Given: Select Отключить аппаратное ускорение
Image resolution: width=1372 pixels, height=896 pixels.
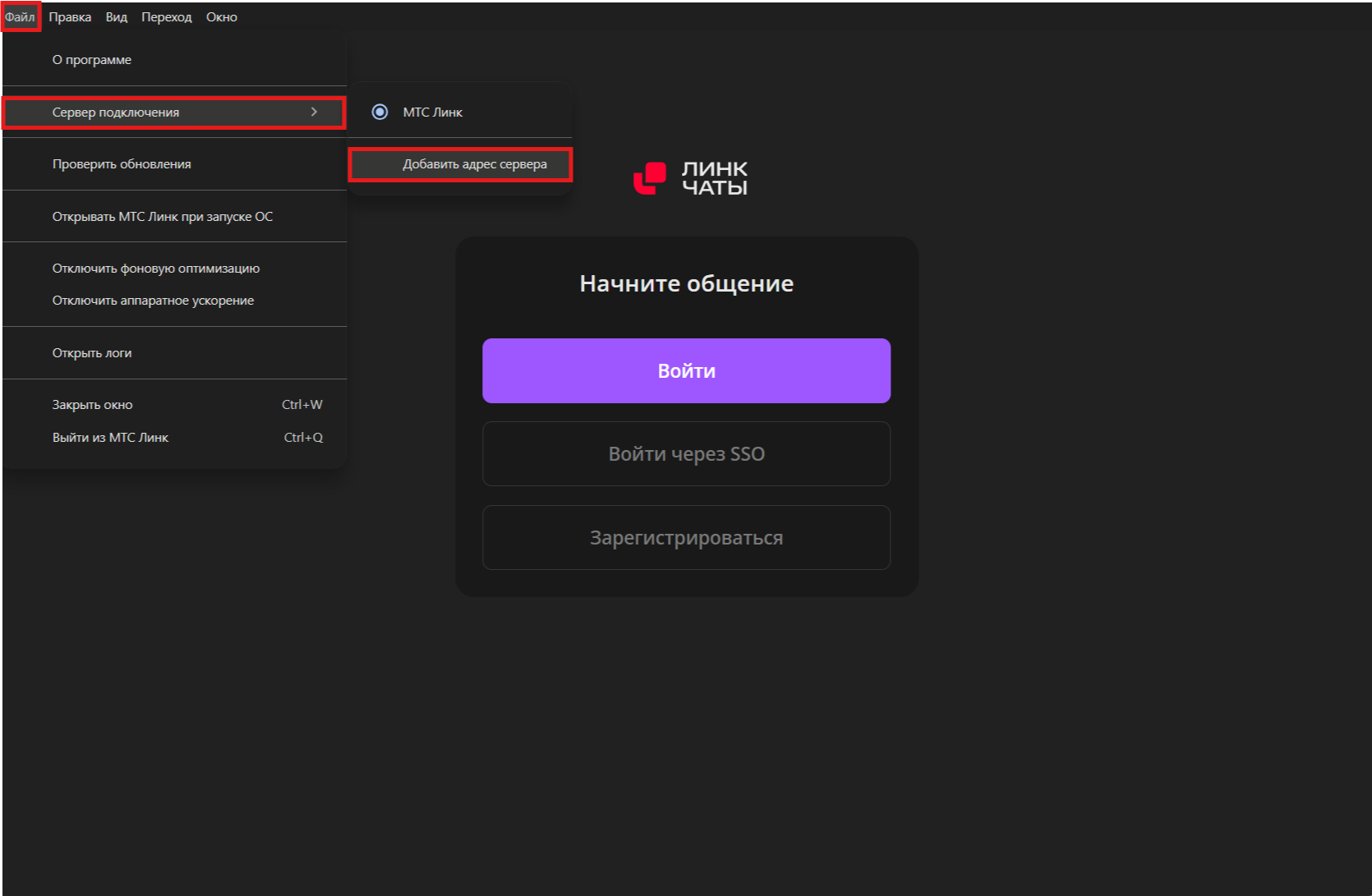Looking at the screenshot, I should [174, 301].
